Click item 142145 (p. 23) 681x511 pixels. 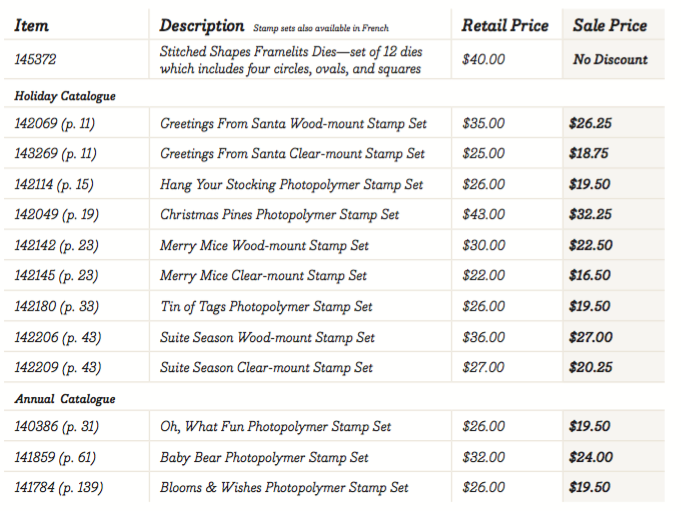pyautogui.click(x=58, y=276)
